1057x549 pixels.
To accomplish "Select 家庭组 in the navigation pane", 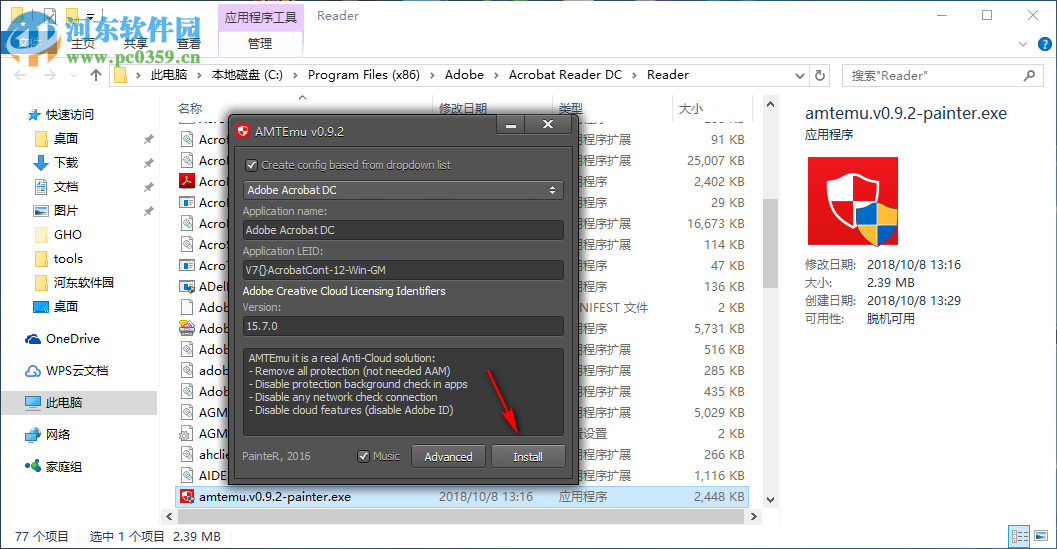I will pyautogui.click(x=63, y=467).
